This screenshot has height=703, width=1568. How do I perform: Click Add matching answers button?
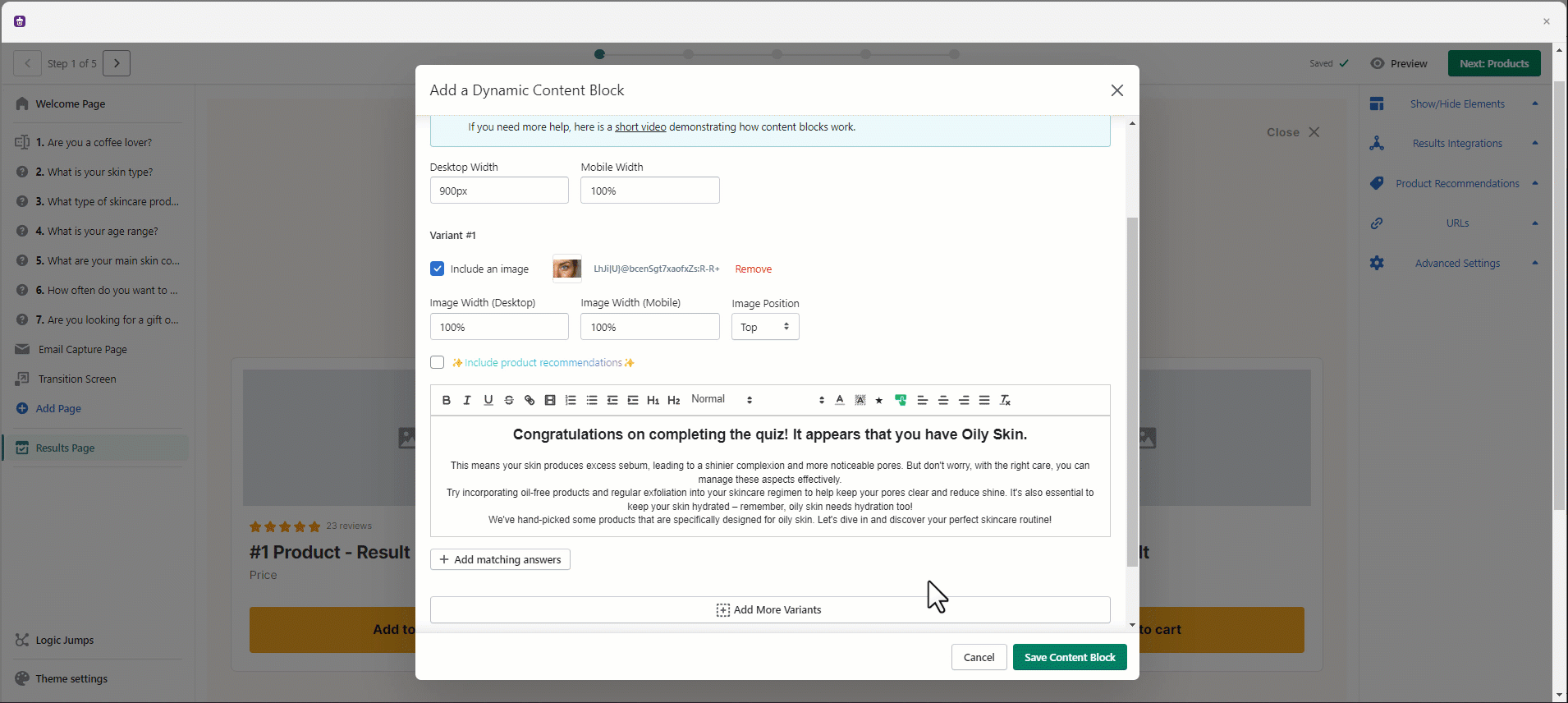click(x=500, y=559)
